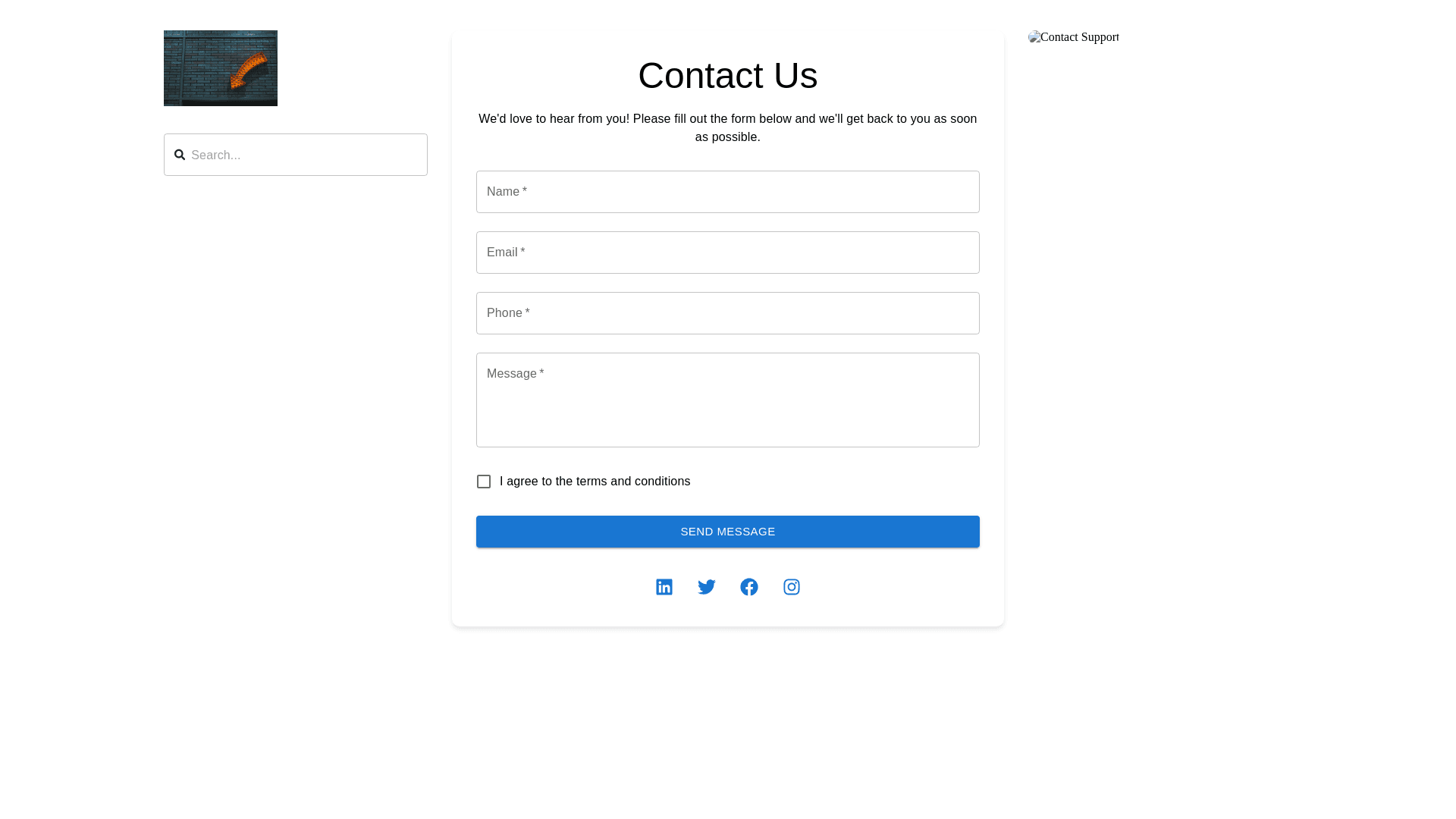Click the magnifying glass search icon
The width and height of the screenshot is (1456, 819).
(180, 155)
